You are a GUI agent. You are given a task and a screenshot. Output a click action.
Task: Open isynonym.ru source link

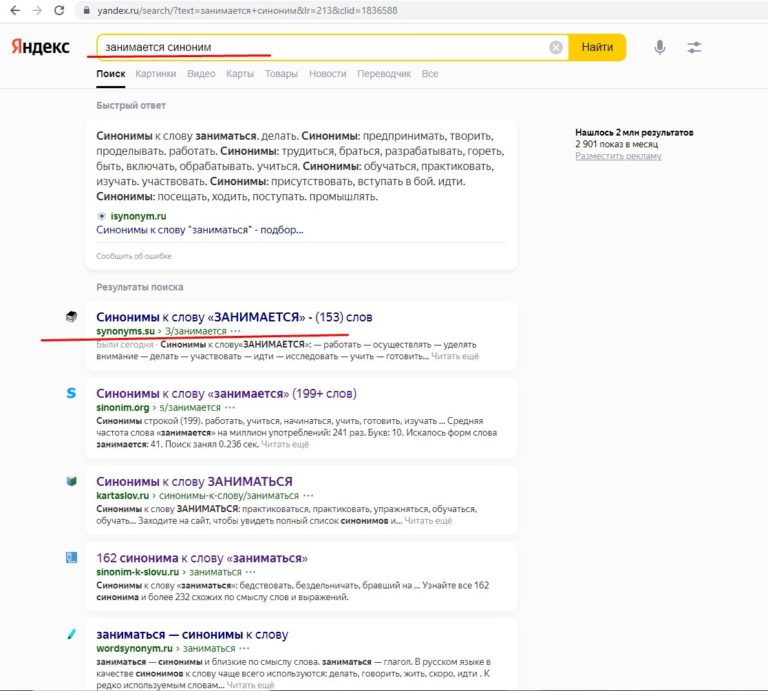pos(139,216)
